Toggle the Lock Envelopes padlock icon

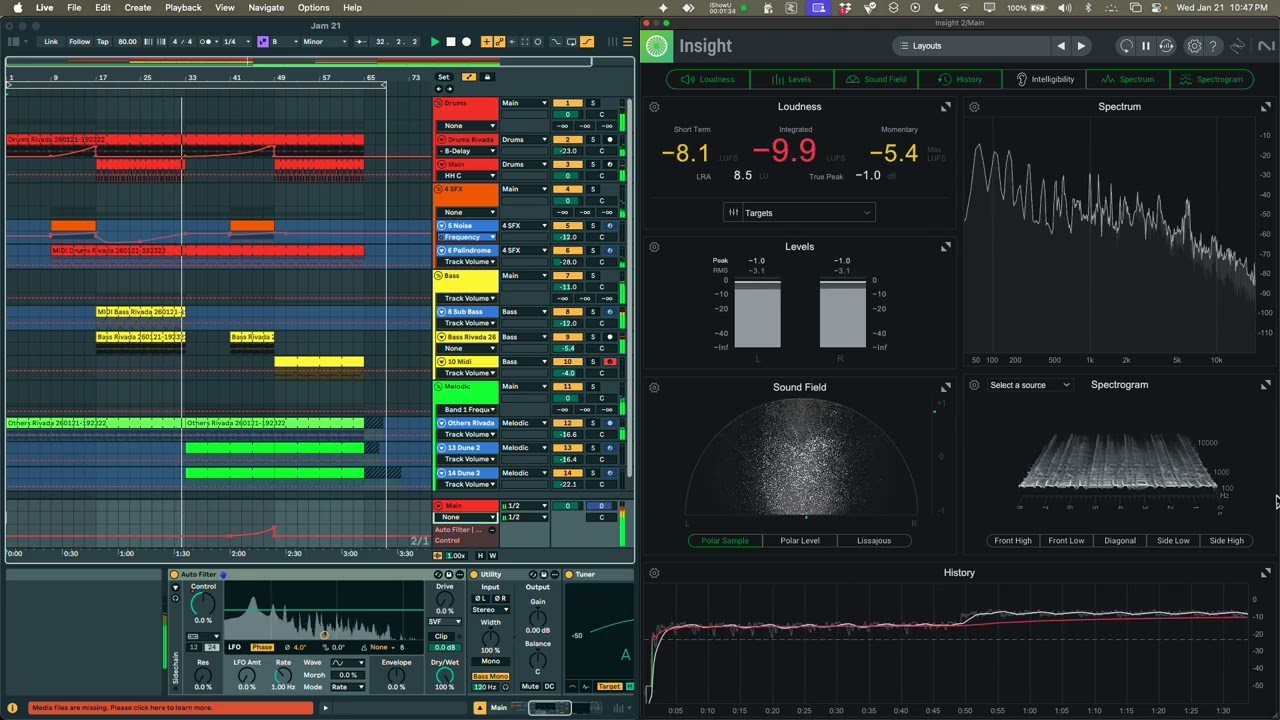(487, 77)
